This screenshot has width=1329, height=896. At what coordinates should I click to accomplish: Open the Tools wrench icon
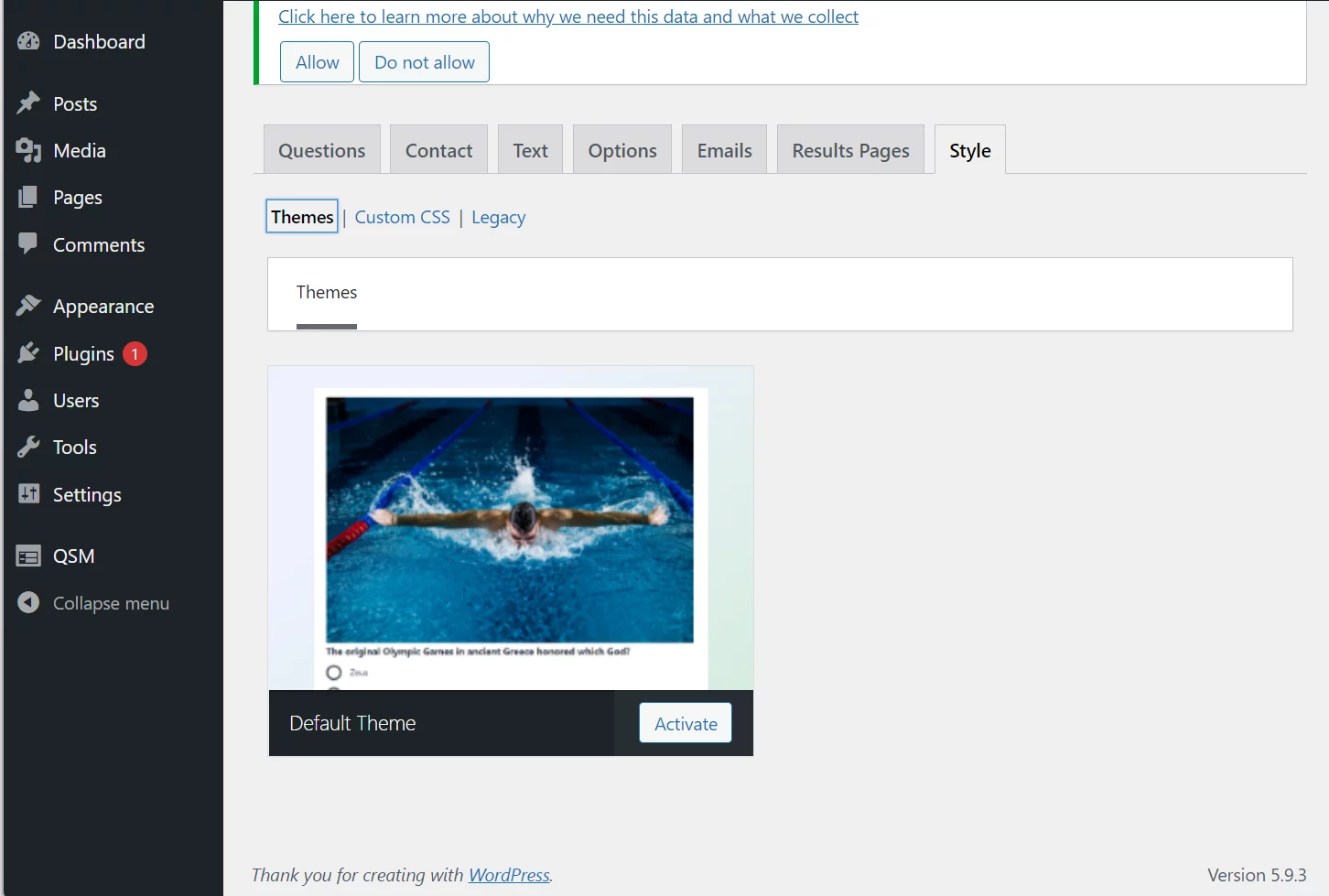(28, 447)
